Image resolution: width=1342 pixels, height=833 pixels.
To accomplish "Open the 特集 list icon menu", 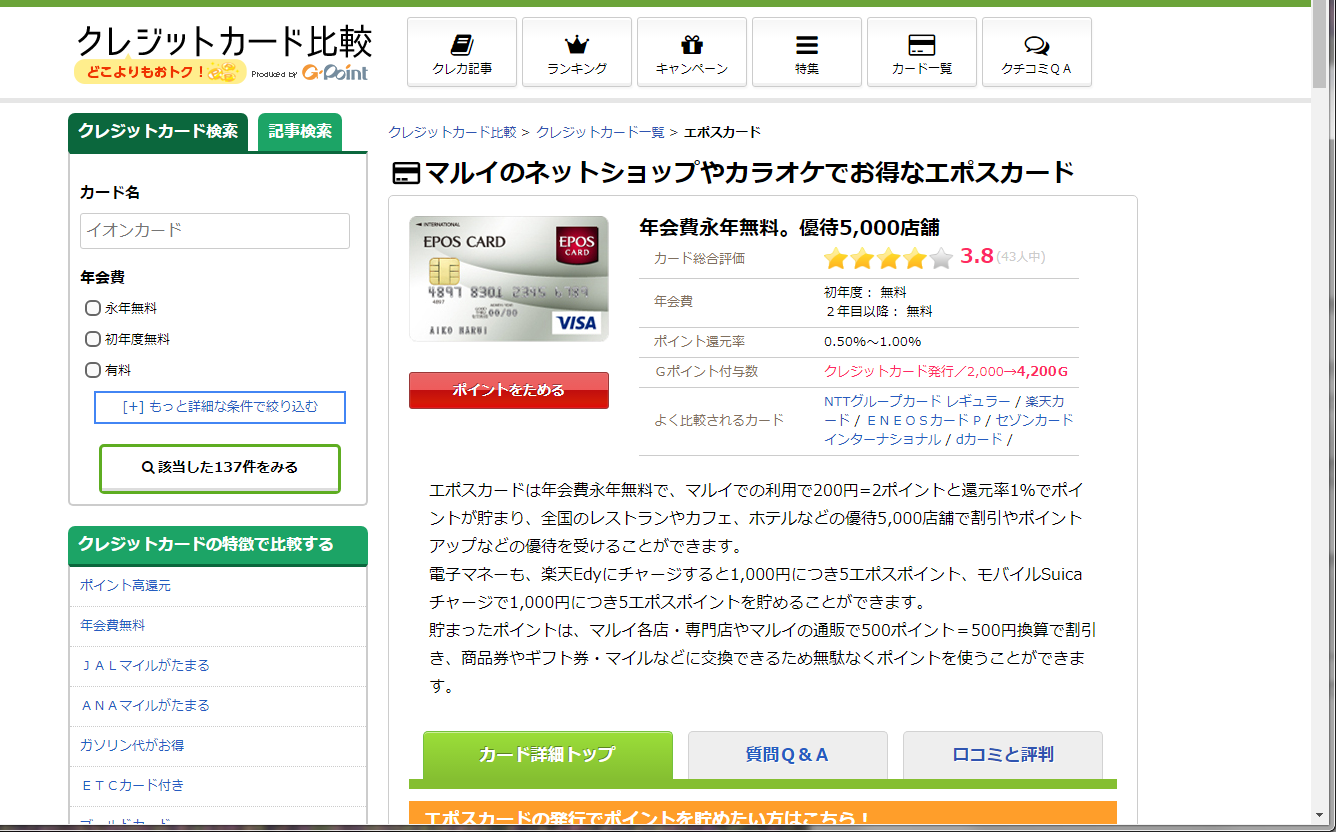I will (807, 52).
